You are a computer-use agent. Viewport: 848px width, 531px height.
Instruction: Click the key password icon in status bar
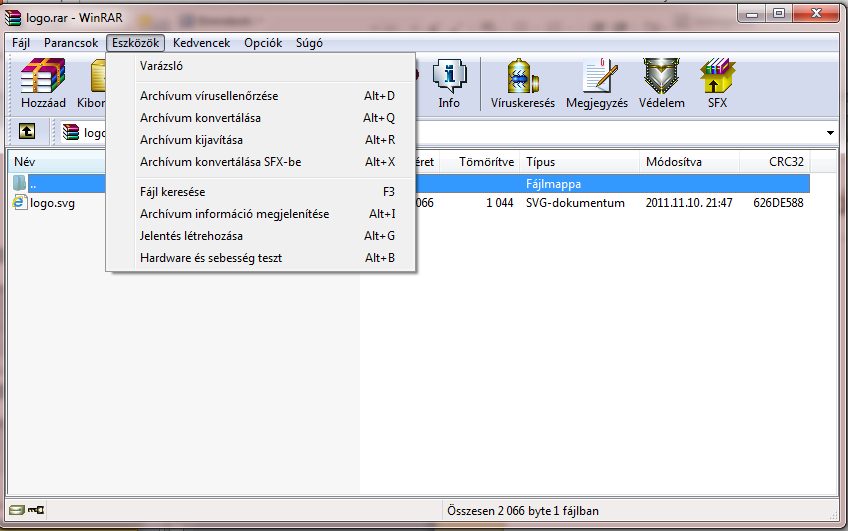pyautogui.click(x=36, y=510)
